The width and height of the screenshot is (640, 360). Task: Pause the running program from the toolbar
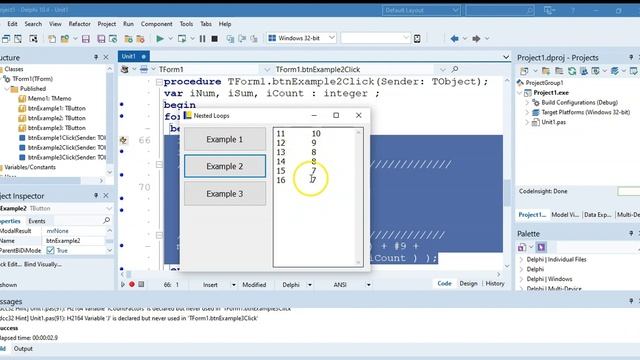[202, 39]
